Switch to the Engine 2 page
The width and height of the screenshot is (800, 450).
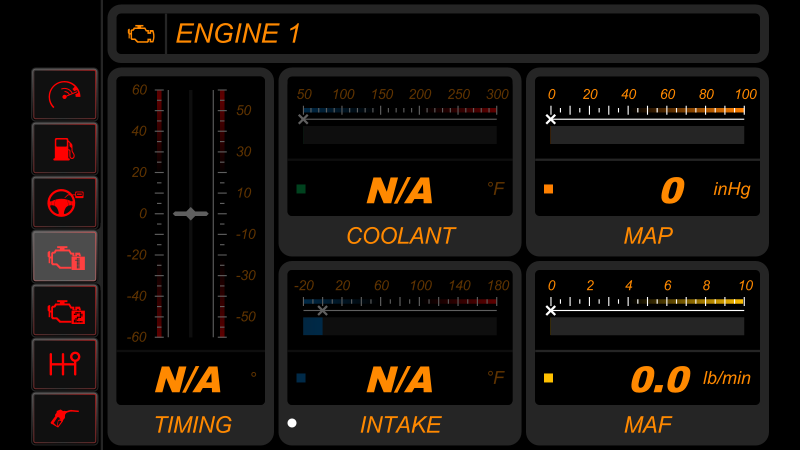click(64, 311)
